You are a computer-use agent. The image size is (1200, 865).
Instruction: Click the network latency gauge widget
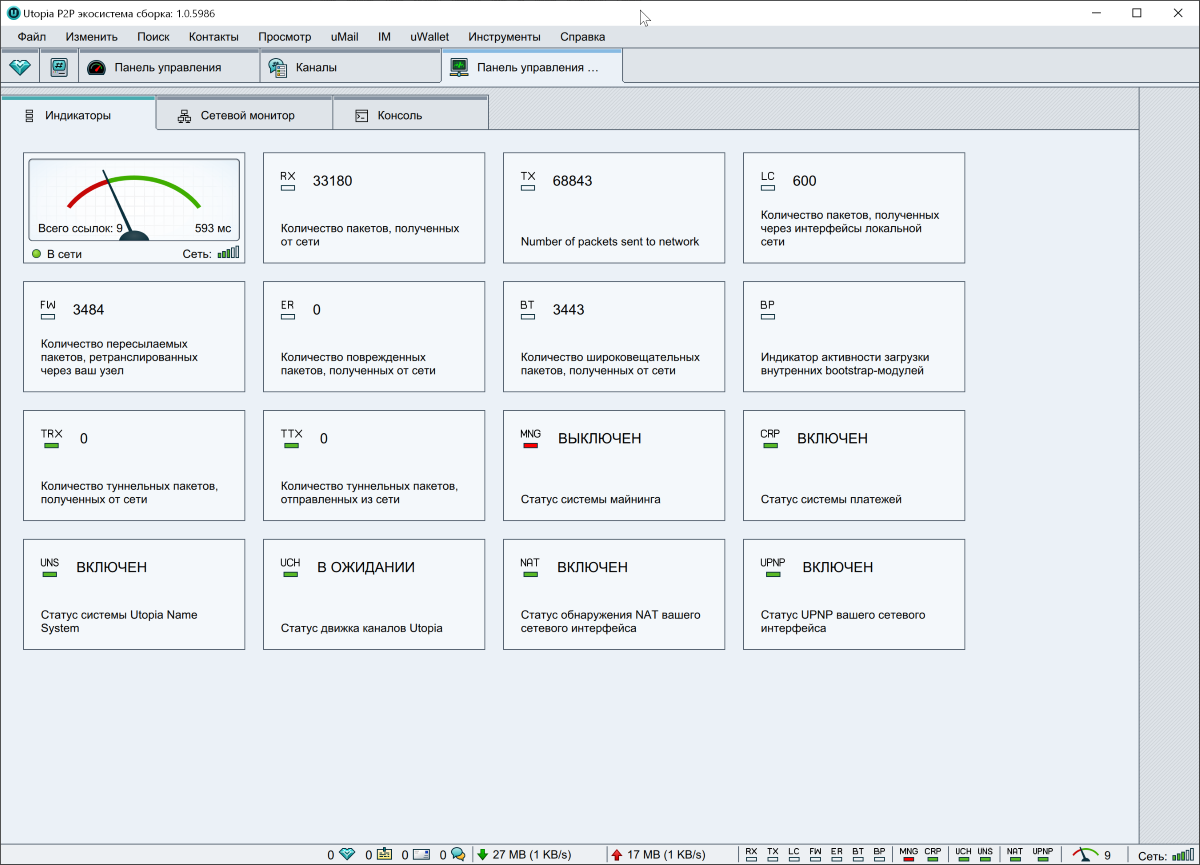(x=134, y=200)
